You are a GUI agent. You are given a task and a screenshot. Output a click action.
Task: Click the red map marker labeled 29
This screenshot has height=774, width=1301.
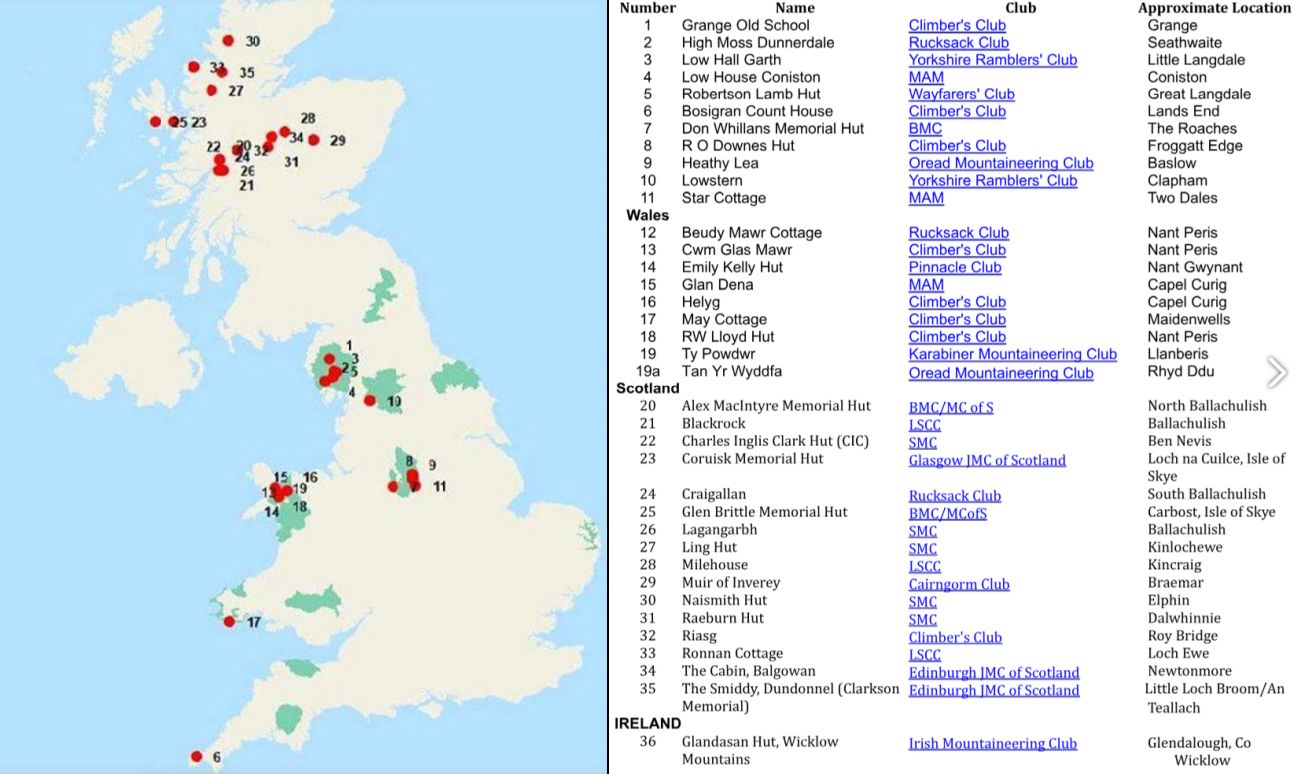tap(314, 140)
